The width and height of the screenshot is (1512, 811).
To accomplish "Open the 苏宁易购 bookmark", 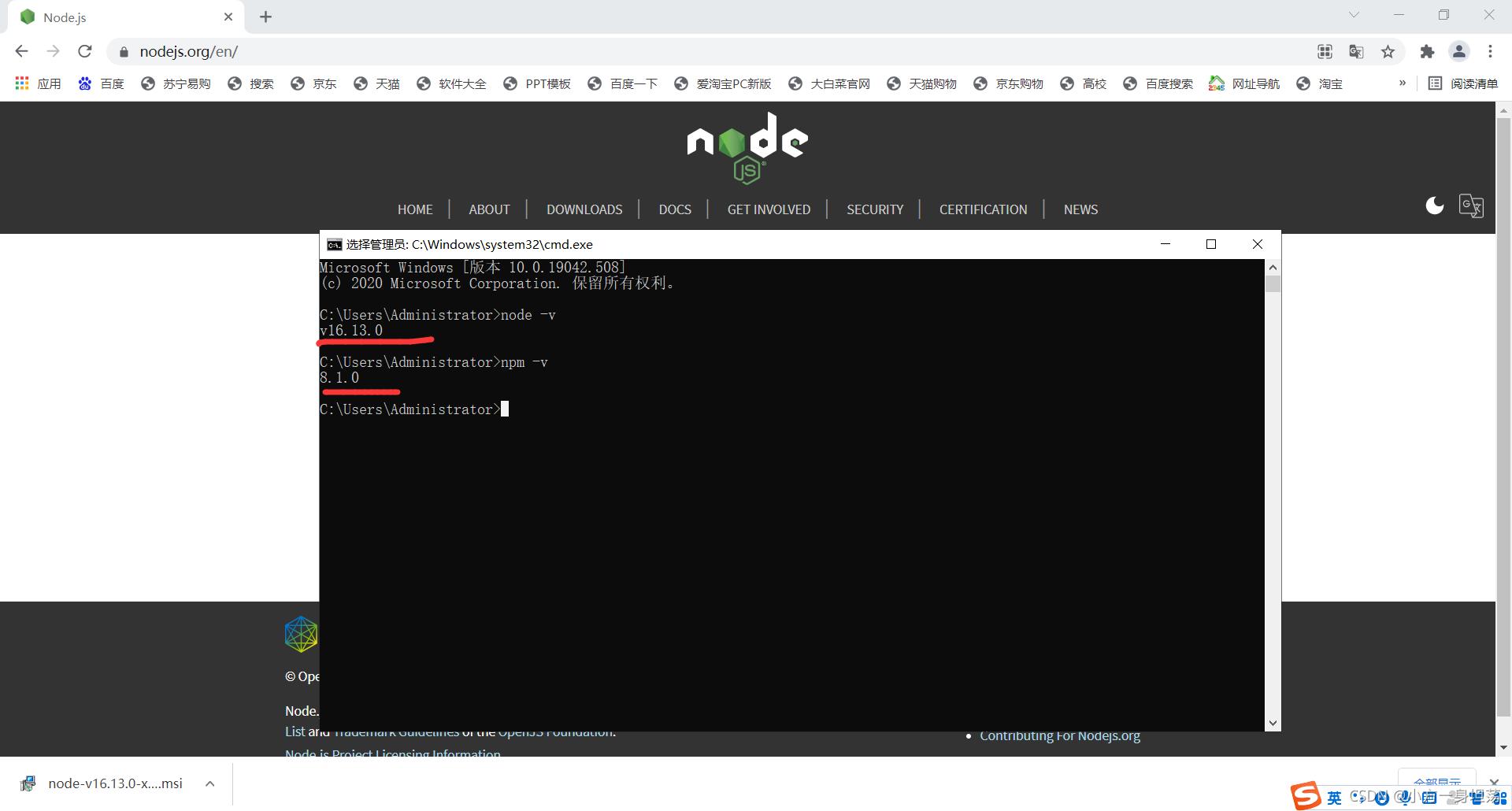I will click(176, 83).
